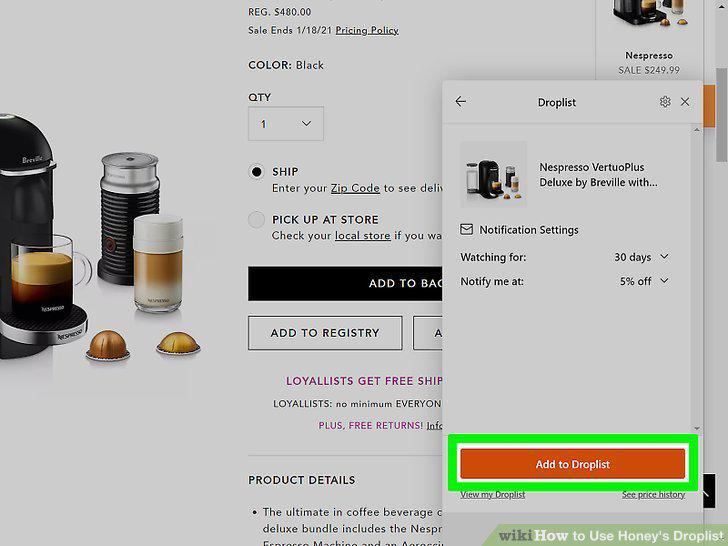Screen dimensions: 728x546
Task: Open Droplist settings gear
Action: 665,102
